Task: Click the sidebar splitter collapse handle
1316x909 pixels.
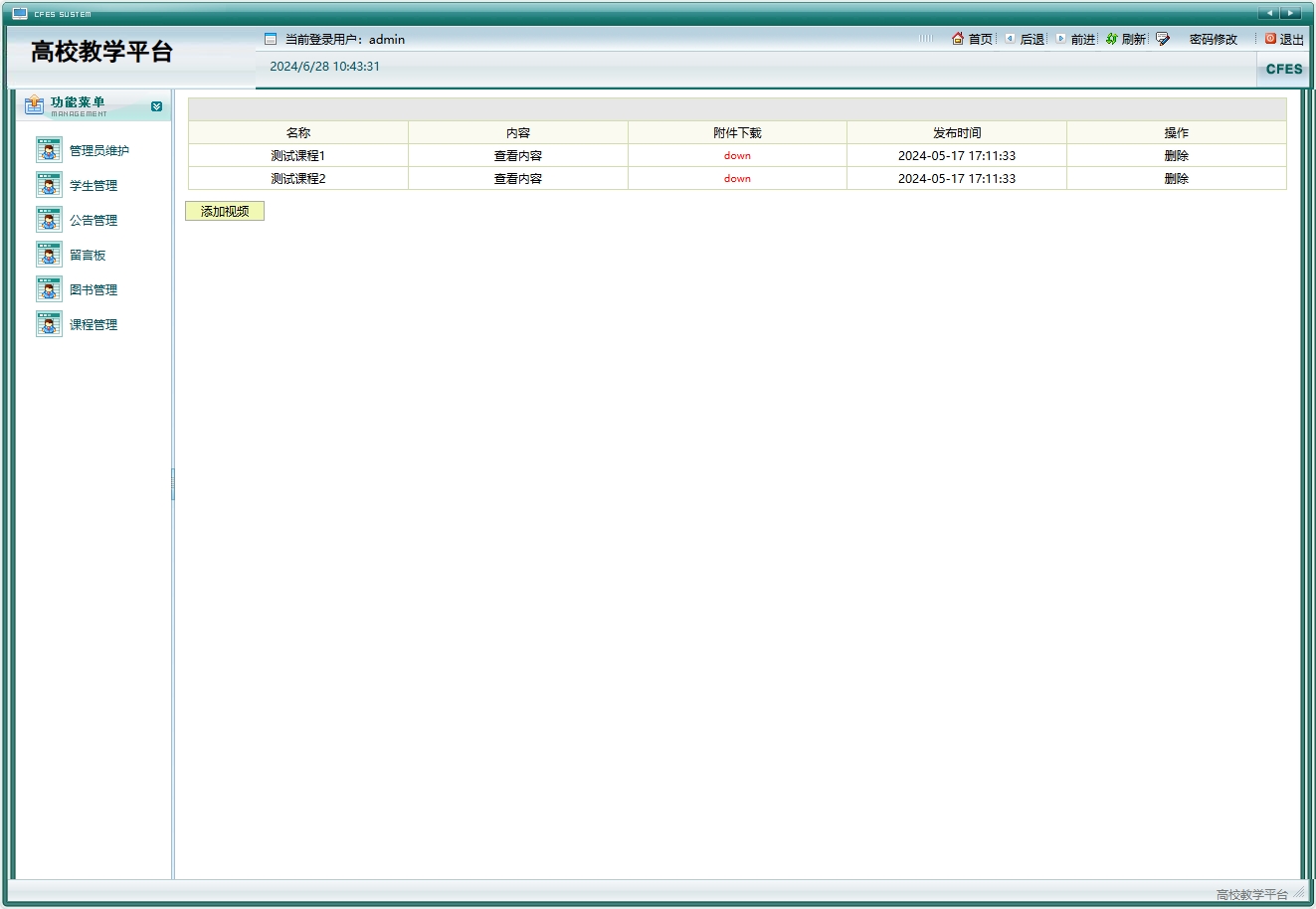Action: coord(173,484)
